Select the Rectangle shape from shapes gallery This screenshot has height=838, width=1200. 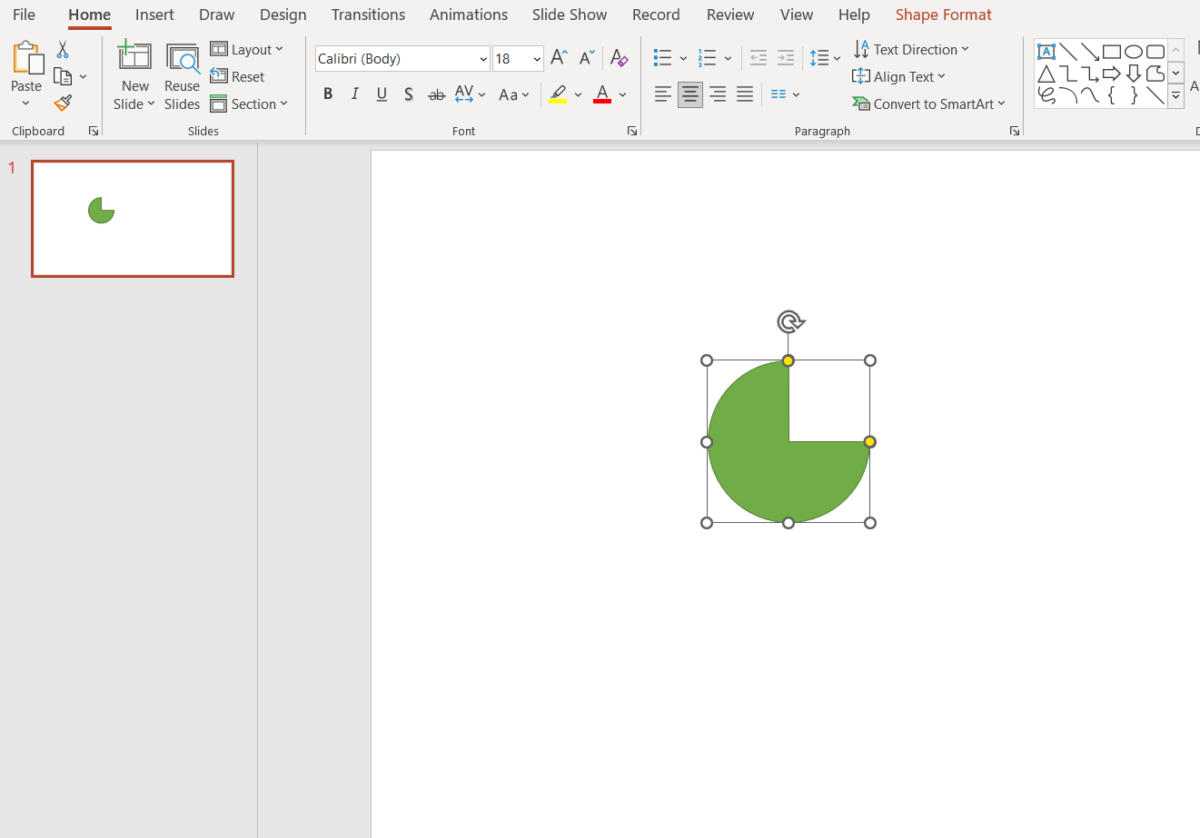coord(1114,49)
